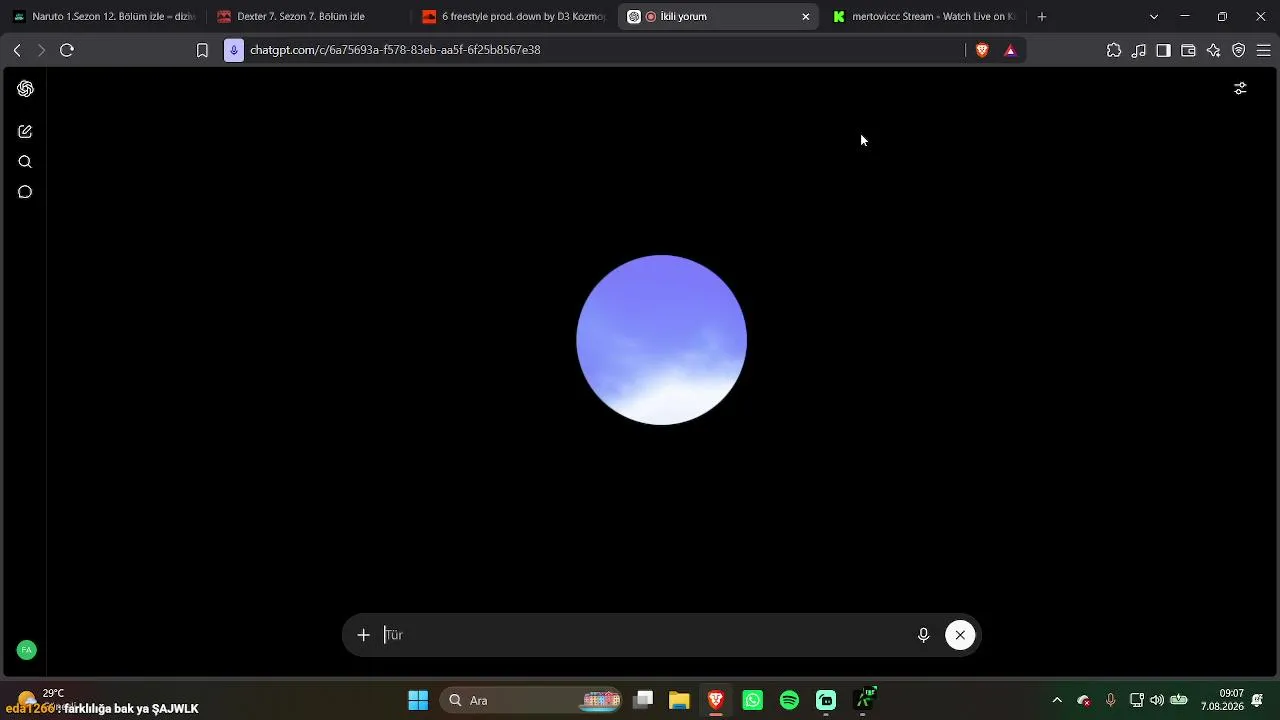The height and width of the screenshot is (720, 1280).
Task: Open Brave Rewards triangle icon
Action: tap(1010, 50)
